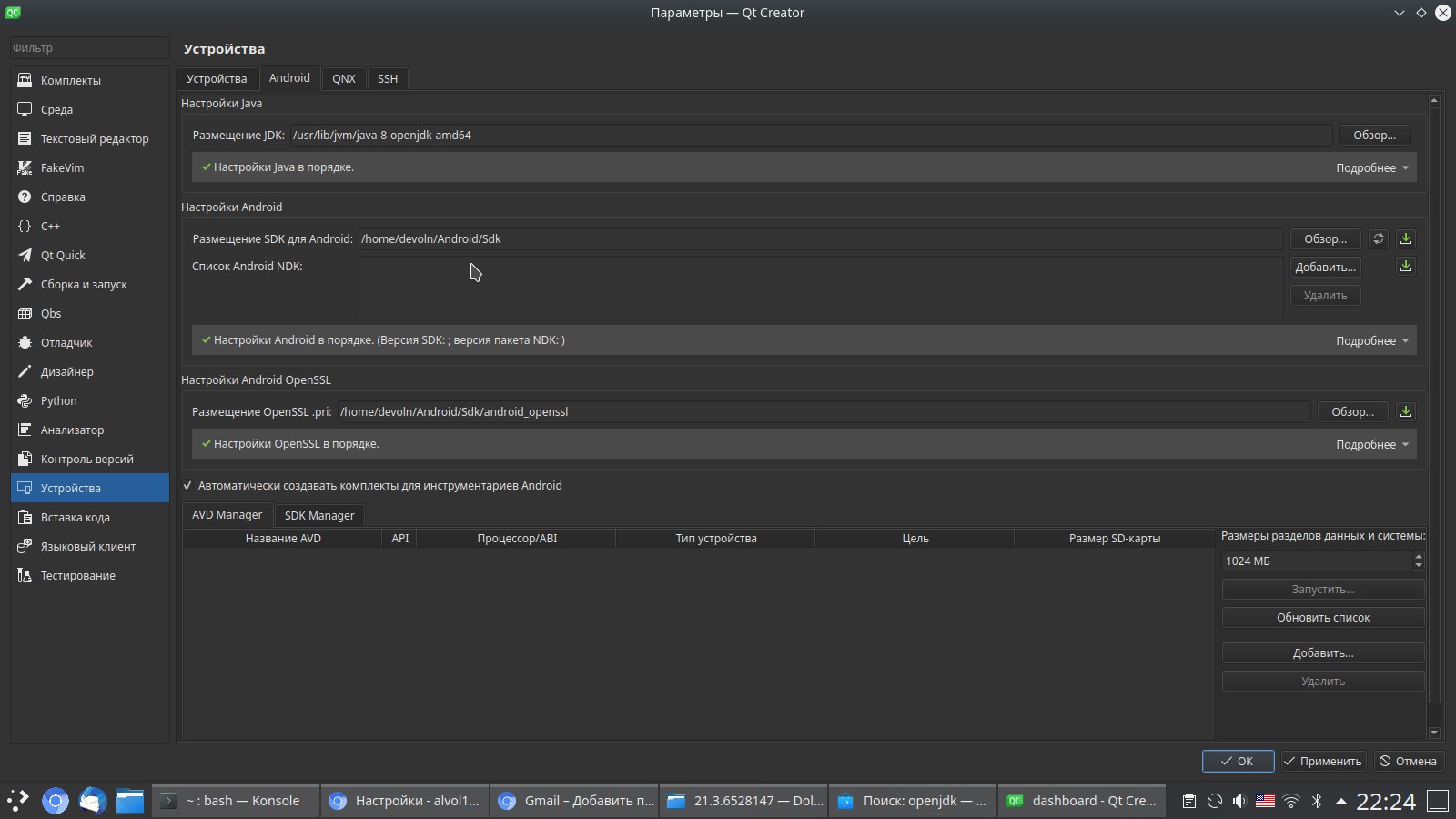
Task: Select AVD Manager tab
Action: coord(227,514)
